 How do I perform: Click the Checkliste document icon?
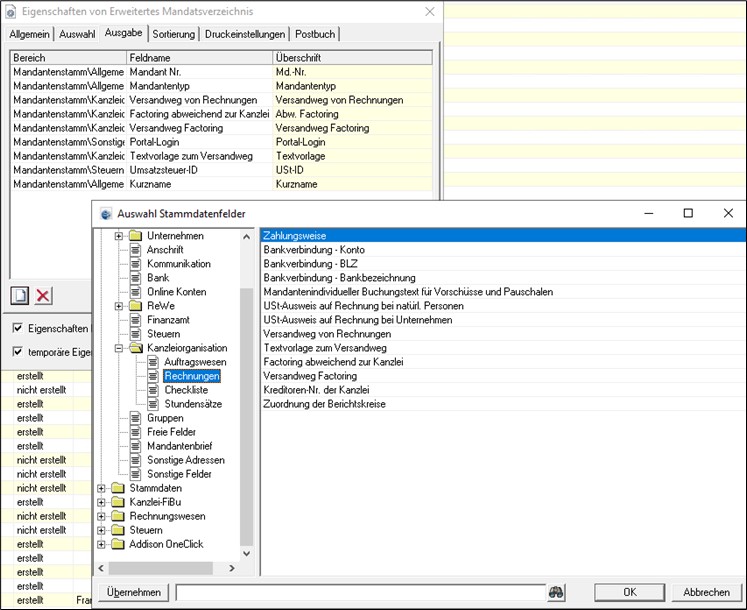(x=152, y=390)
